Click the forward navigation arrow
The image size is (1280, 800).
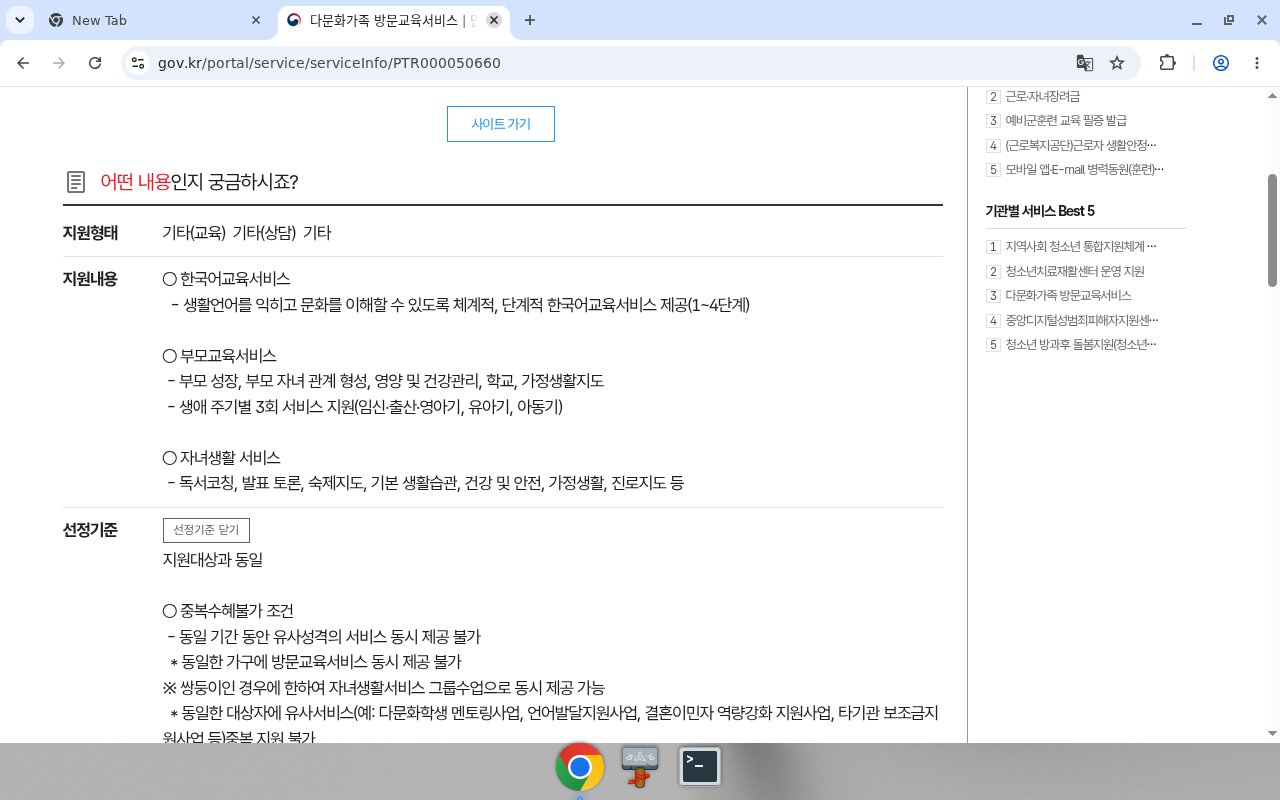[x=59, y=63]
